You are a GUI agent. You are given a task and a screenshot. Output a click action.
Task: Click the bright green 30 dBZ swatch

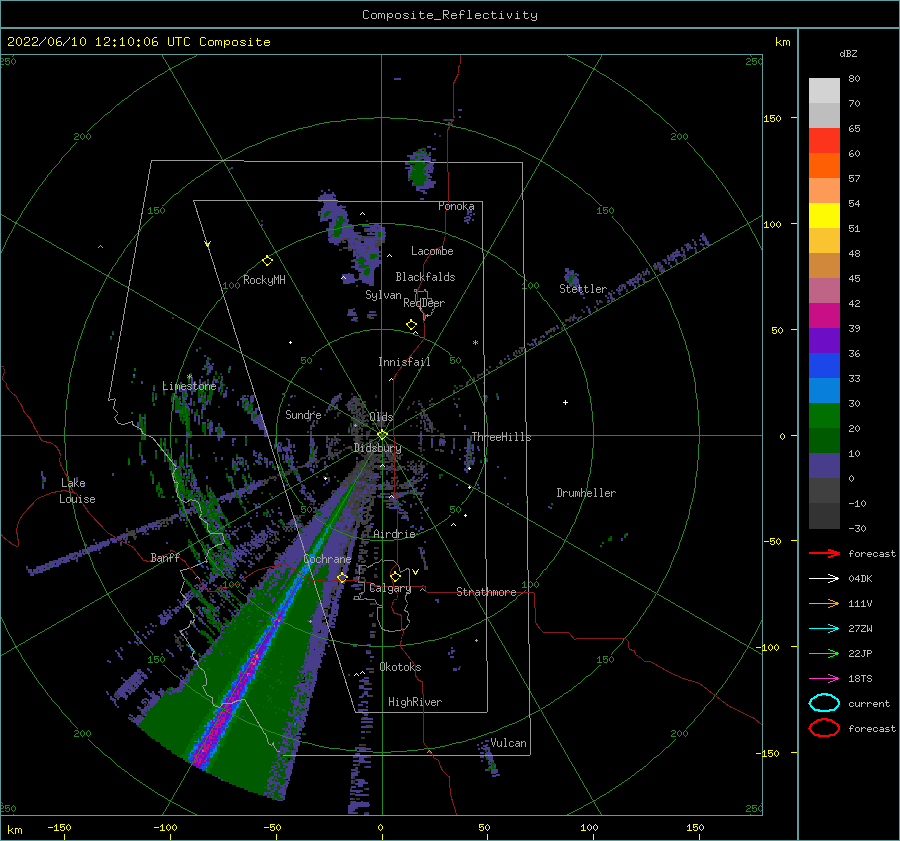824,415
